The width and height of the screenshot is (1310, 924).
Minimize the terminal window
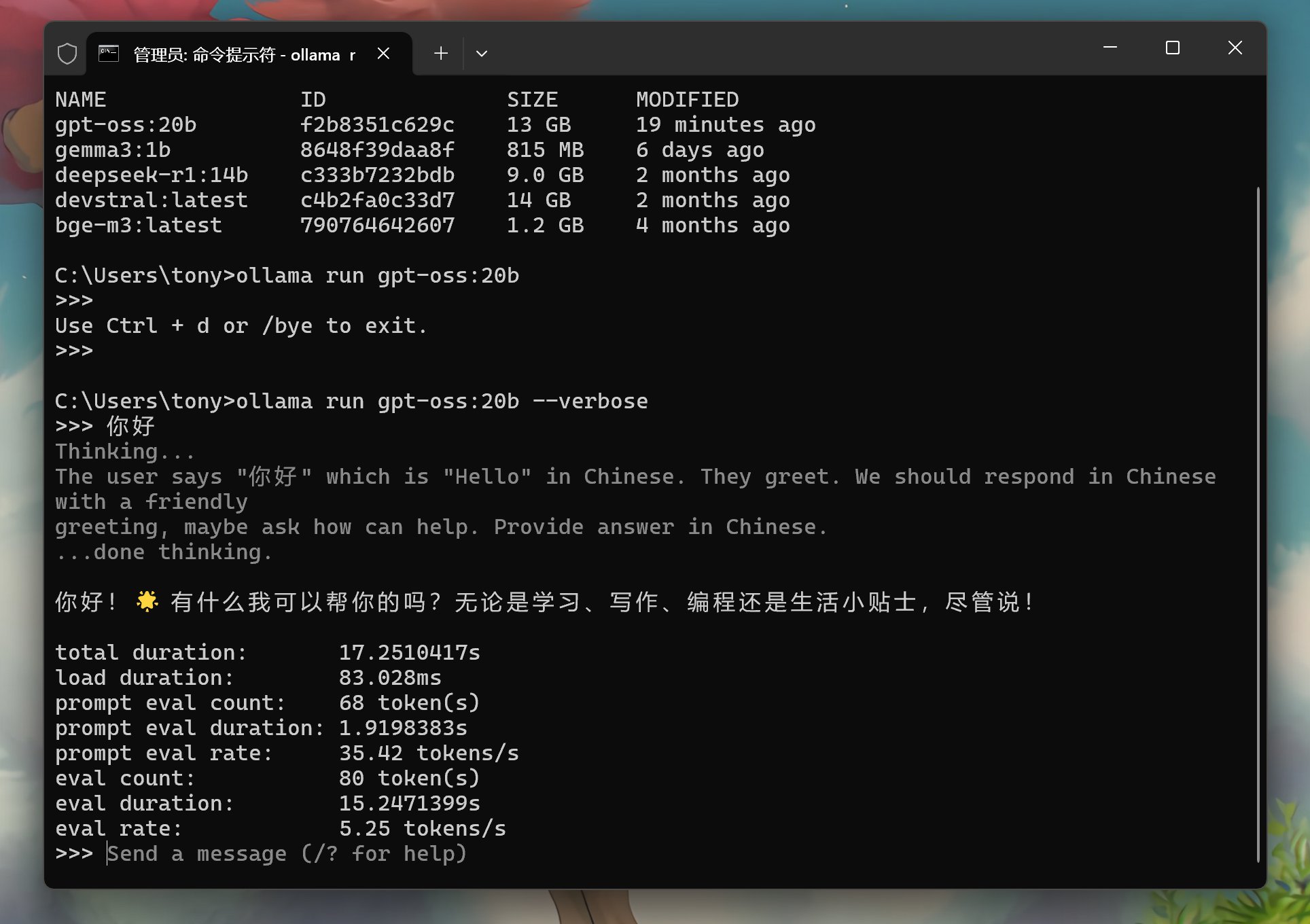click(1110, 48)
